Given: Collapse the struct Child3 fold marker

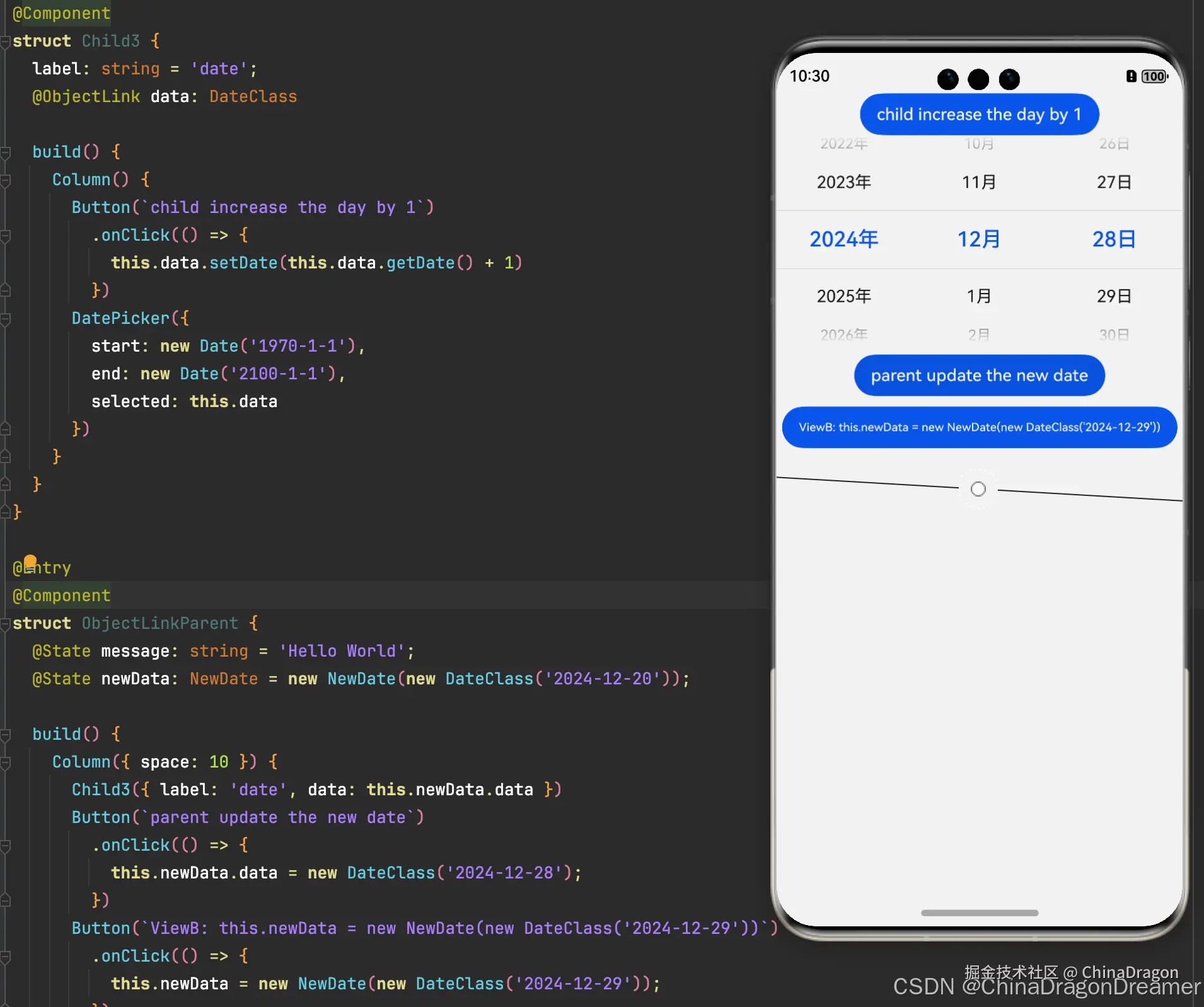Looking at the screenshot, I should point(6,42).
